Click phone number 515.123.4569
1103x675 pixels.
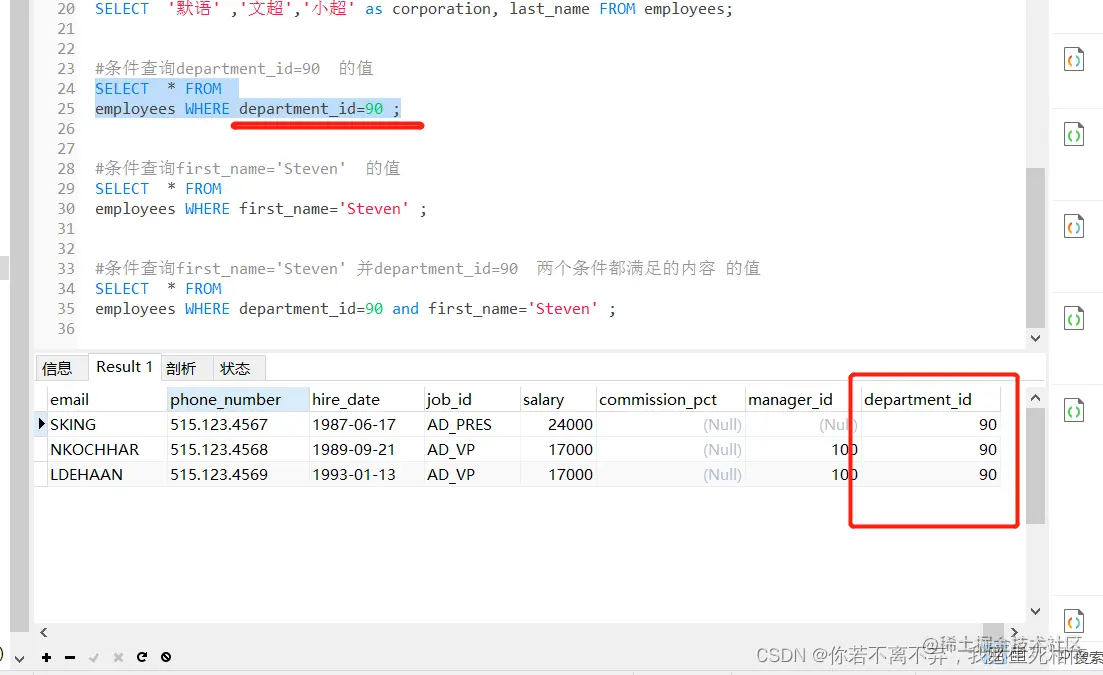(238, 475)
